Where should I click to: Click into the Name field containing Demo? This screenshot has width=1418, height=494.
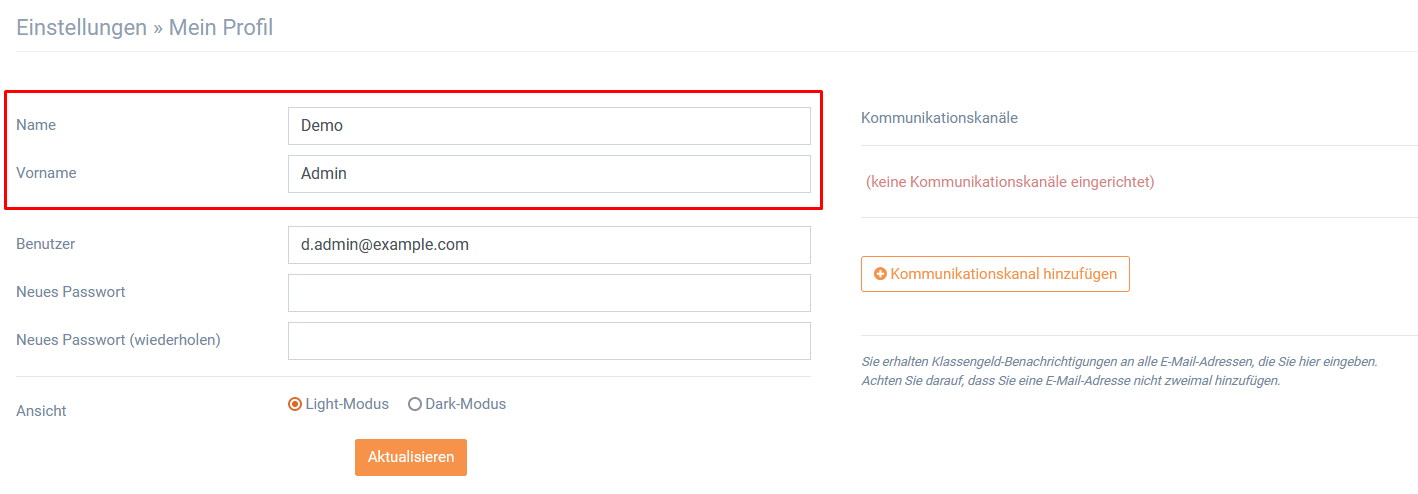coord(549,126)
